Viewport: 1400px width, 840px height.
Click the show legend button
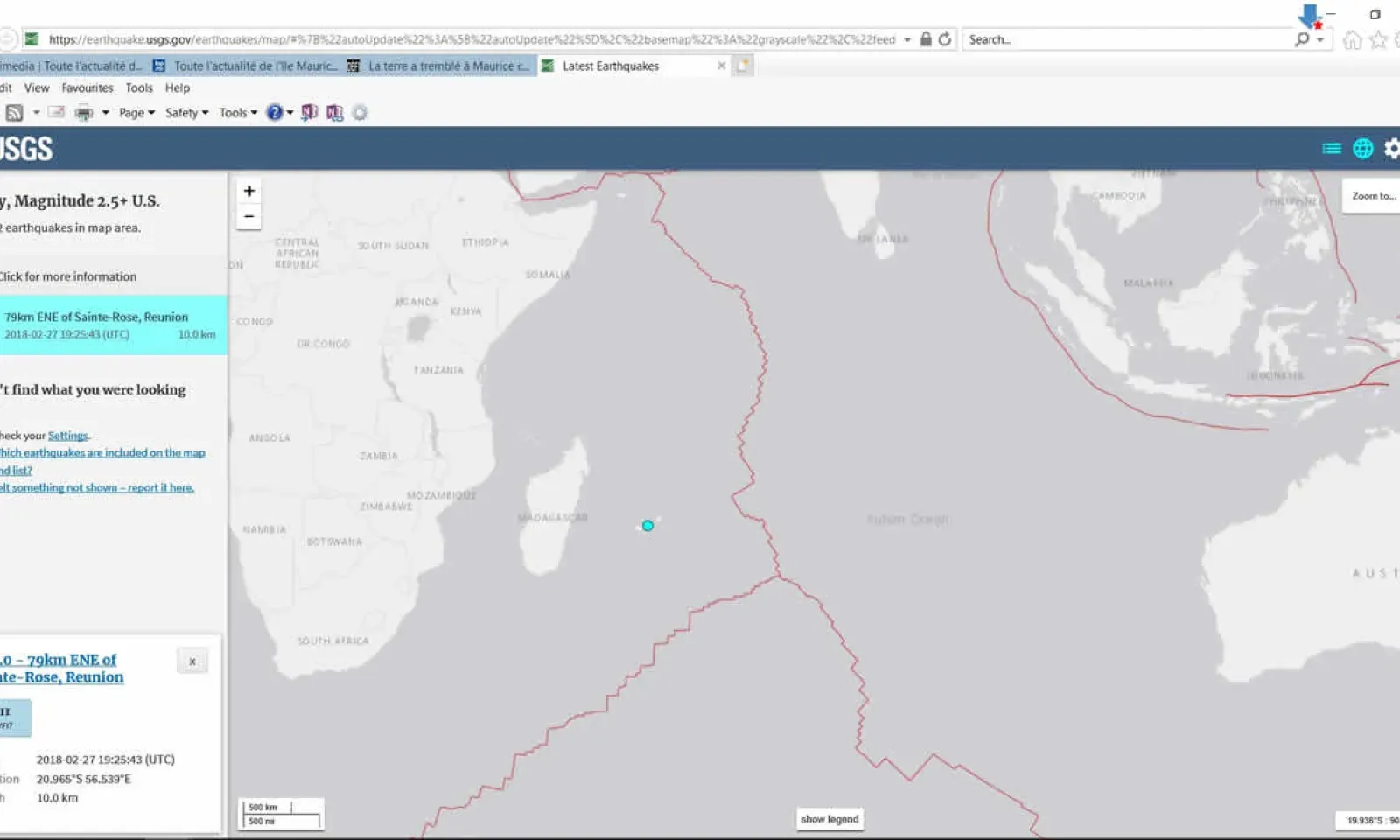click(829, 819)
